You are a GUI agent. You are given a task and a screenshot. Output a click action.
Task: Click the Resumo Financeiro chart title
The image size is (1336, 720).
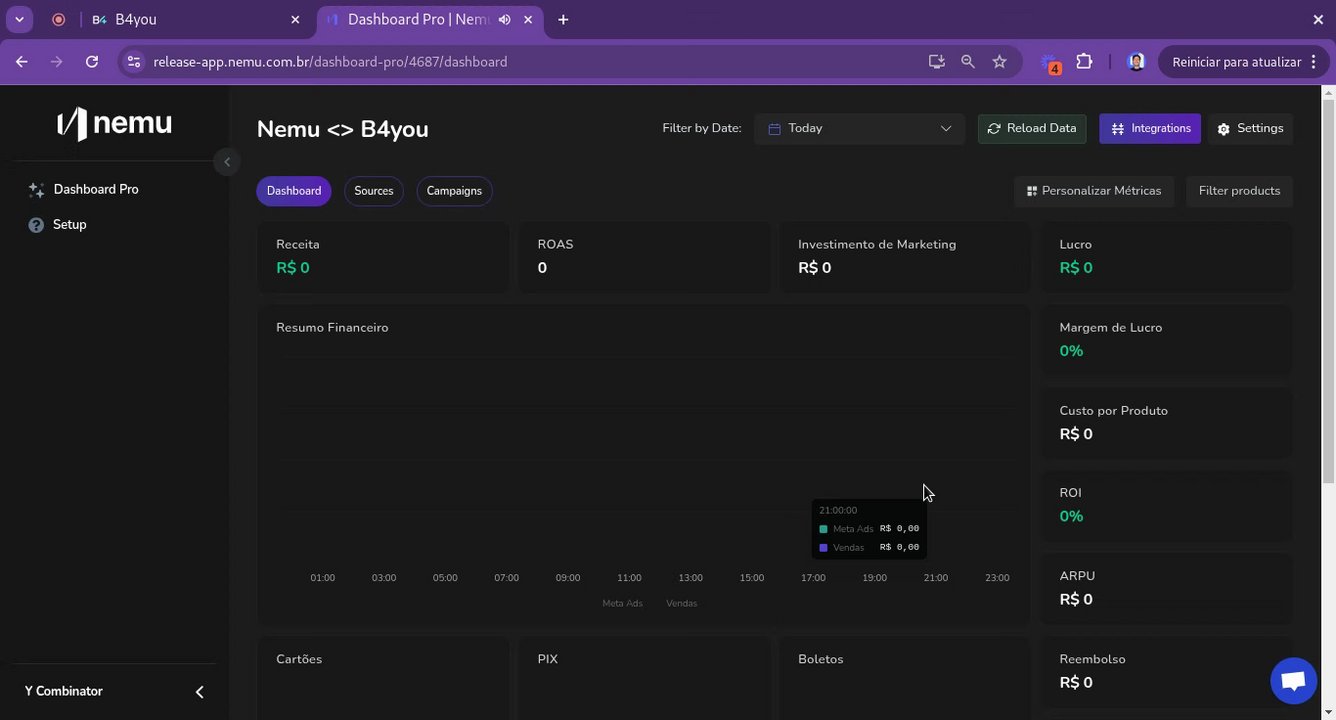[332, 328]
